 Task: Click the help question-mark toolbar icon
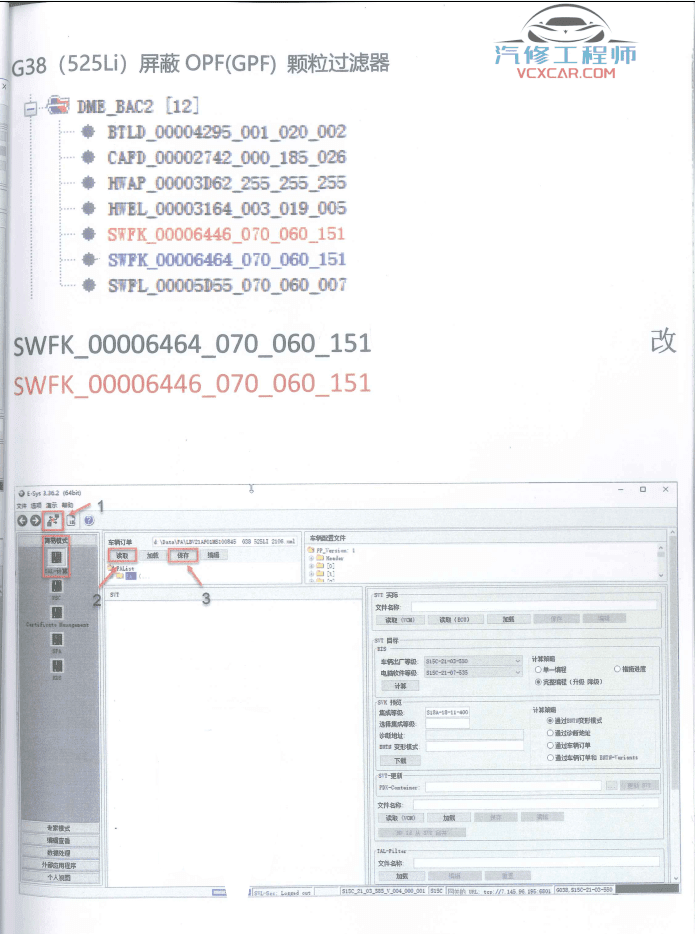tap(89, 521)
